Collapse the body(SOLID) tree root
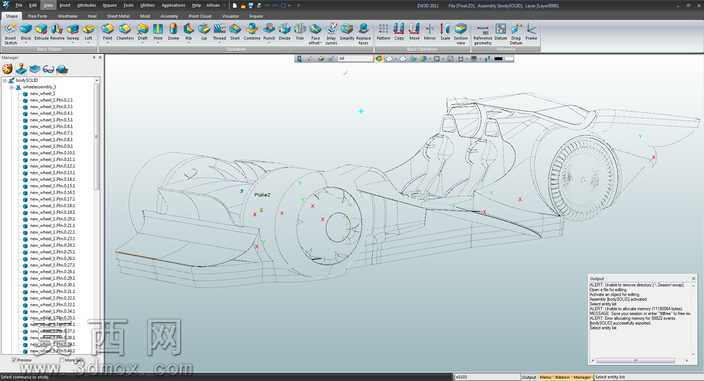Image resolution: width=704 pixels, height=381 pixels. coord(5,80)
